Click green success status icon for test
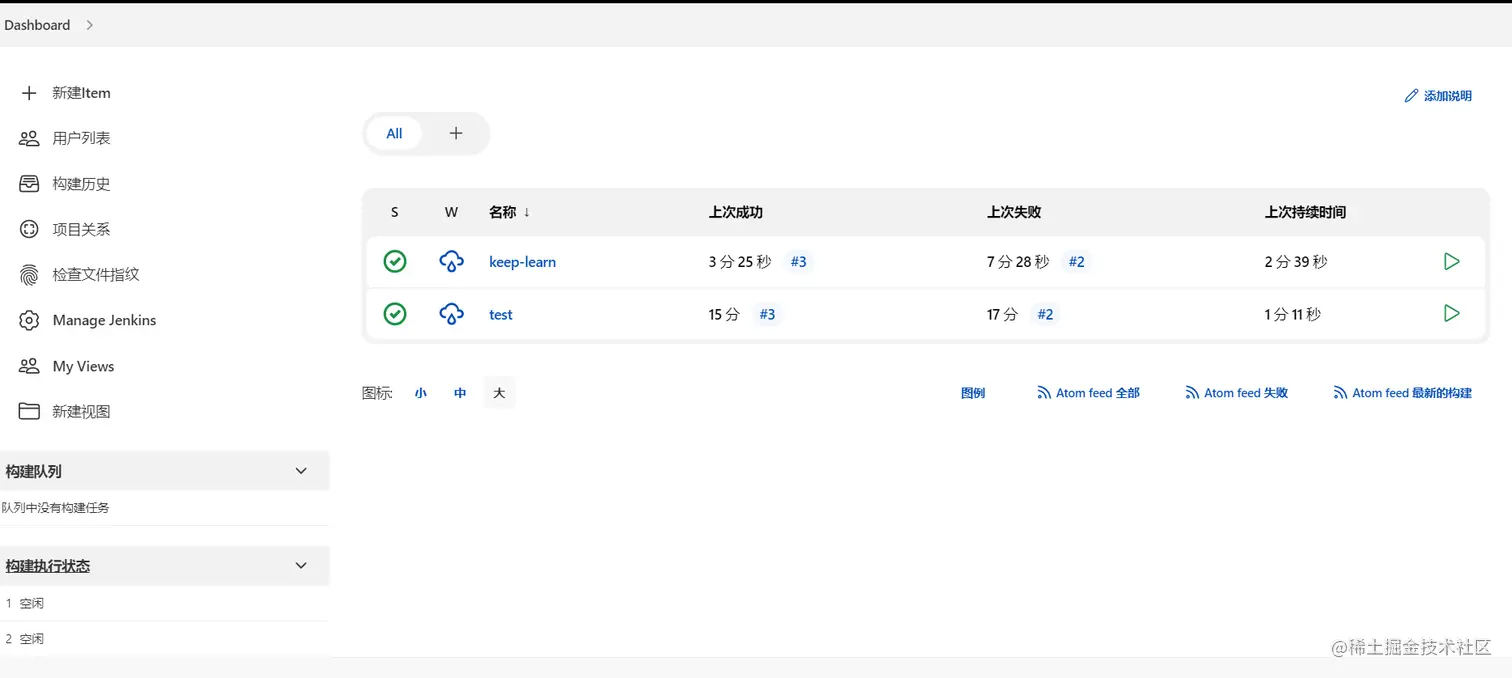This screenshot has height=678, width=1512. [x=395, y=314]
